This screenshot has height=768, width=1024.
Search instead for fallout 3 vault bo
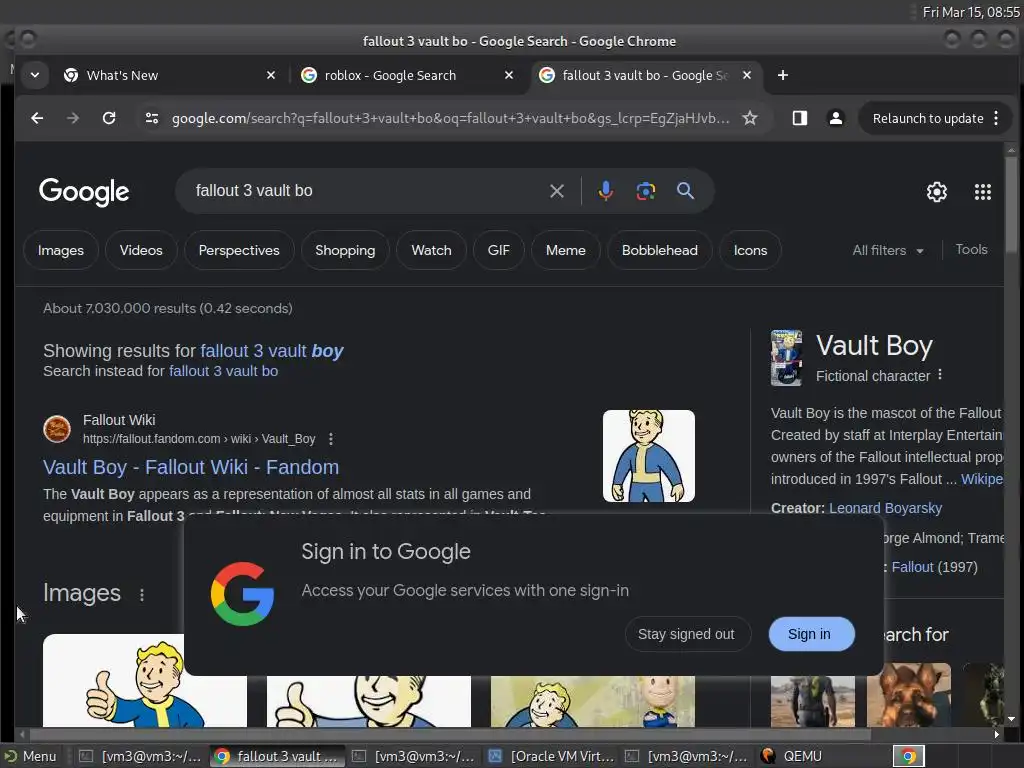223,371
